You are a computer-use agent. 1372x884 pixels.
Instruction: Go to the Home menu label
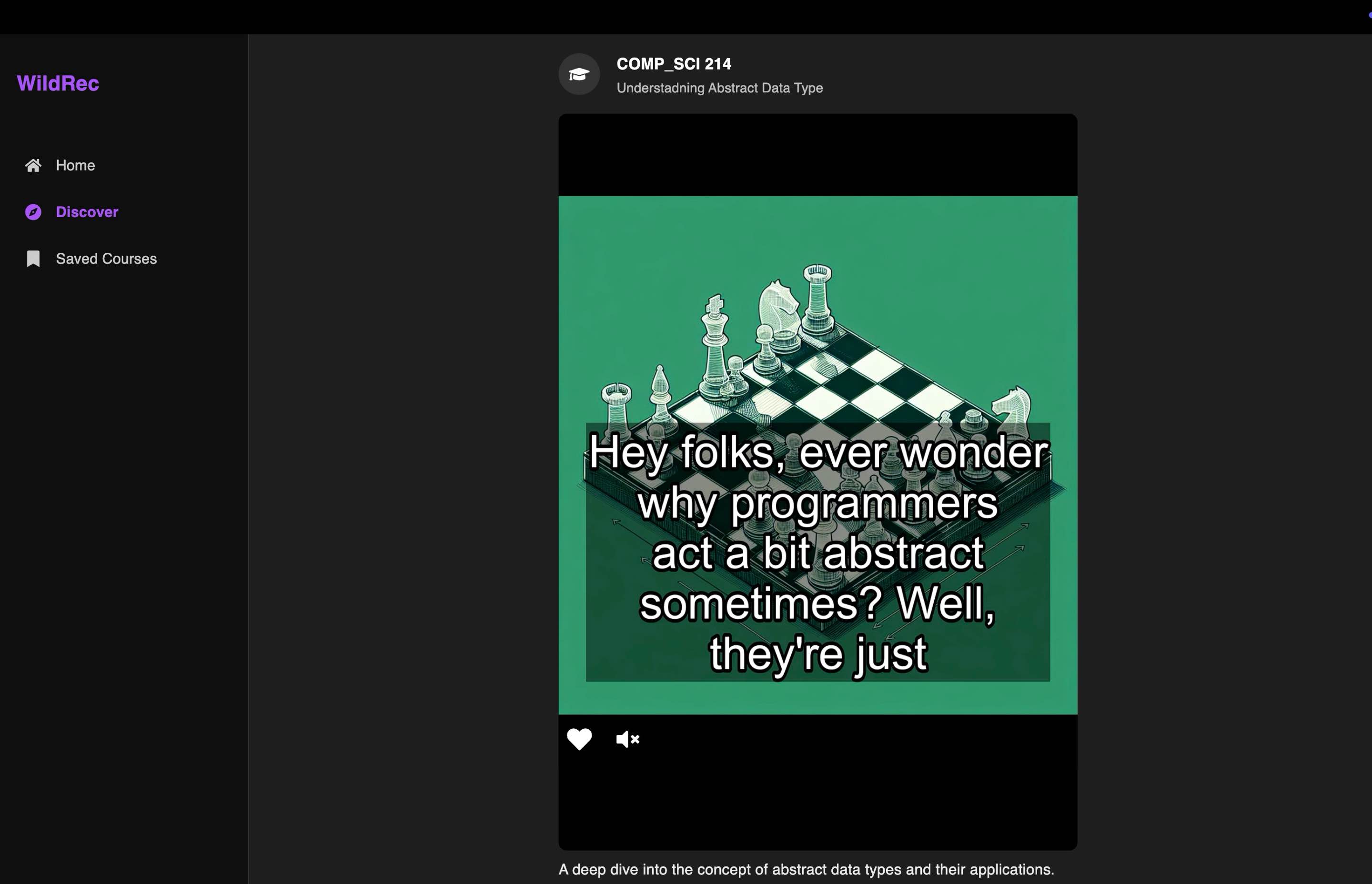(75, 165)
